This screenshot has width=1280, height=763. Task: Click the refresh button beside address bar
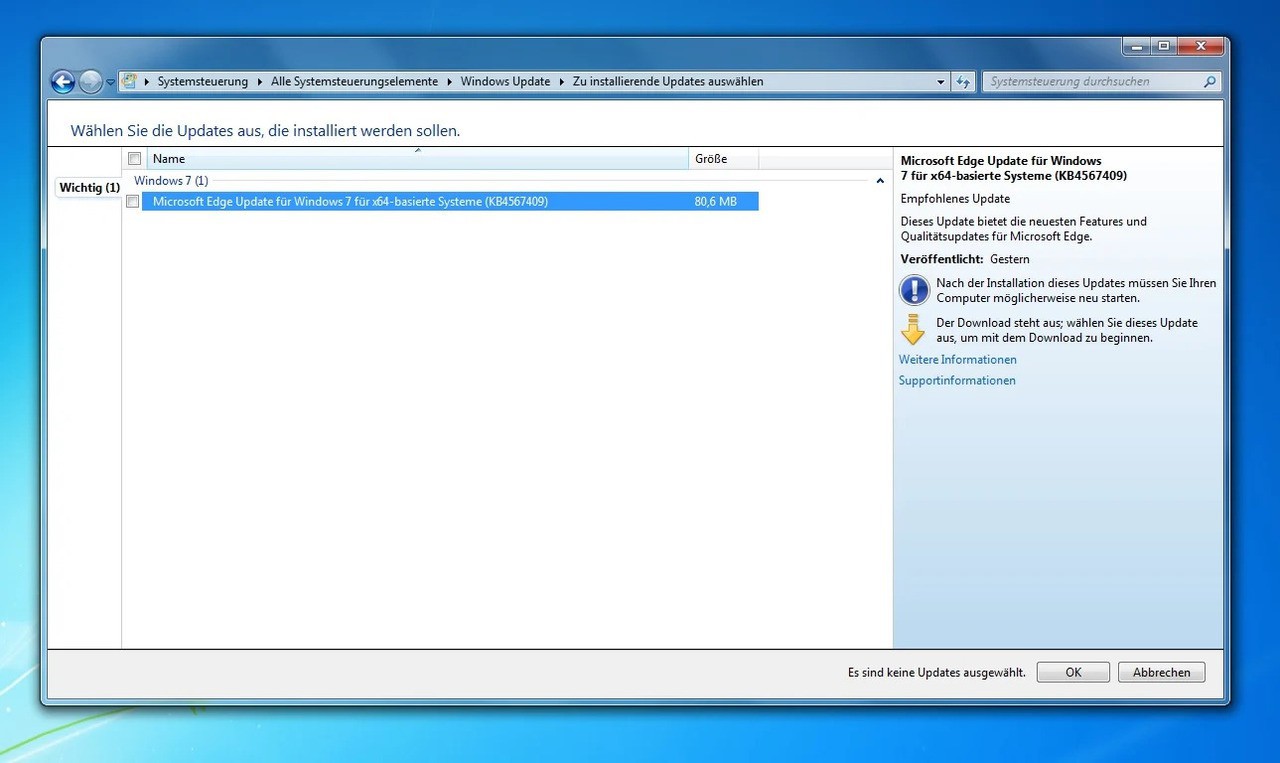click(x=963, y=82)
